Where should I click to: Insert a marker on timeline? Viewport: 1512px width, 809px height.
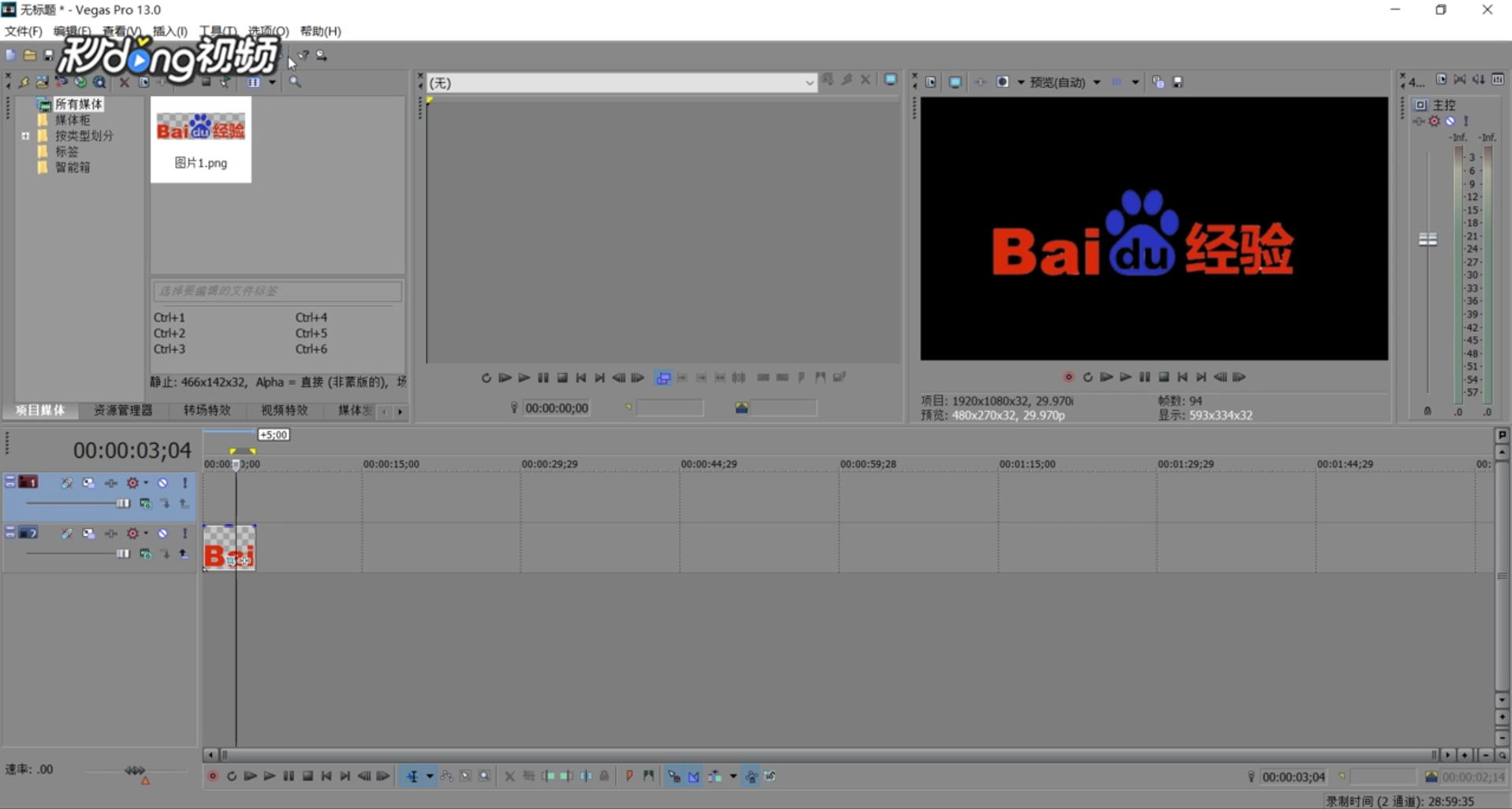[x=629, y=777]
